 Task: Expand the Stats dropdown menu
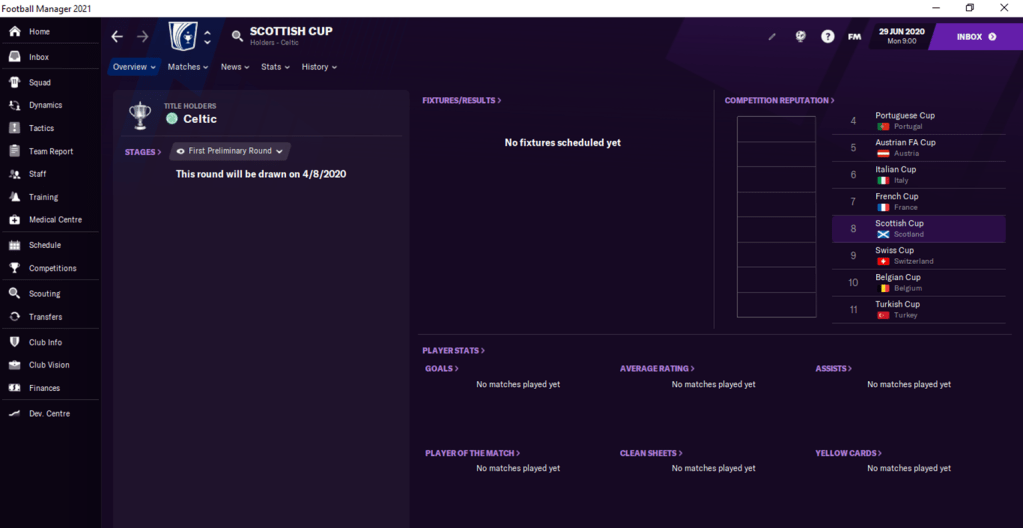(275, 67)
